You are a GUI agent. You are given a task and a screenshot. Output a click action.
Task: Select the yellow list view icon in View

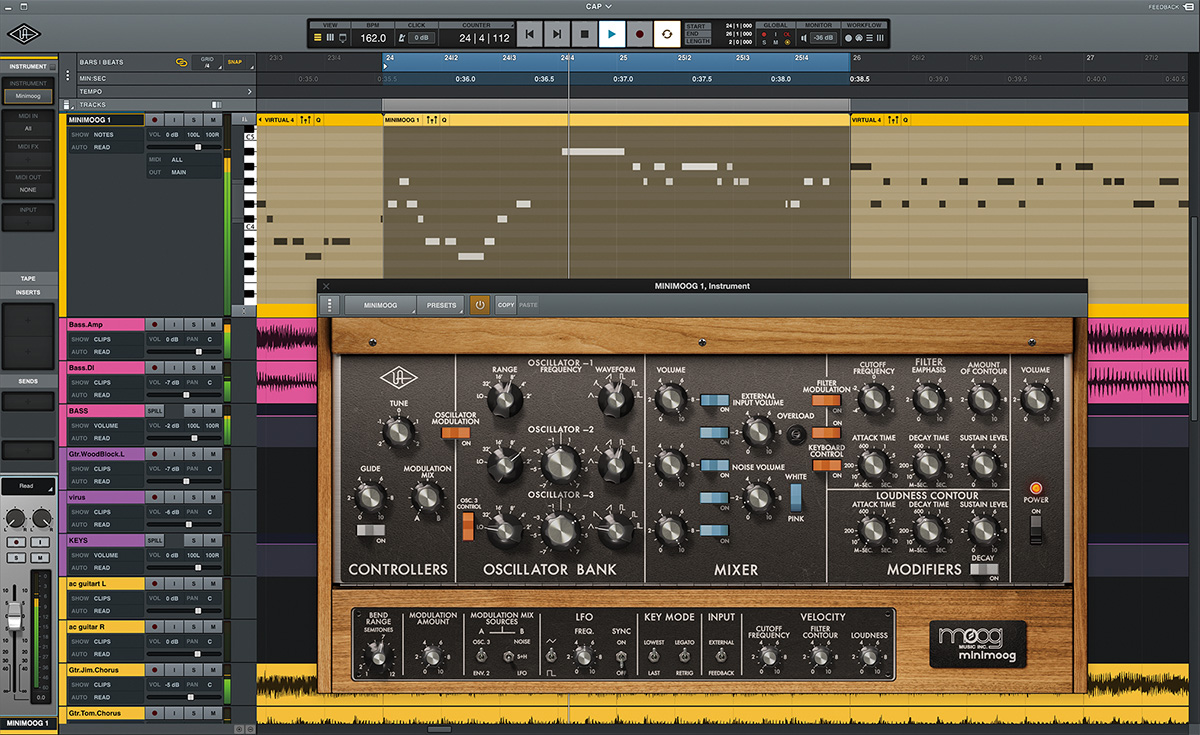click(x=318, y=38)
